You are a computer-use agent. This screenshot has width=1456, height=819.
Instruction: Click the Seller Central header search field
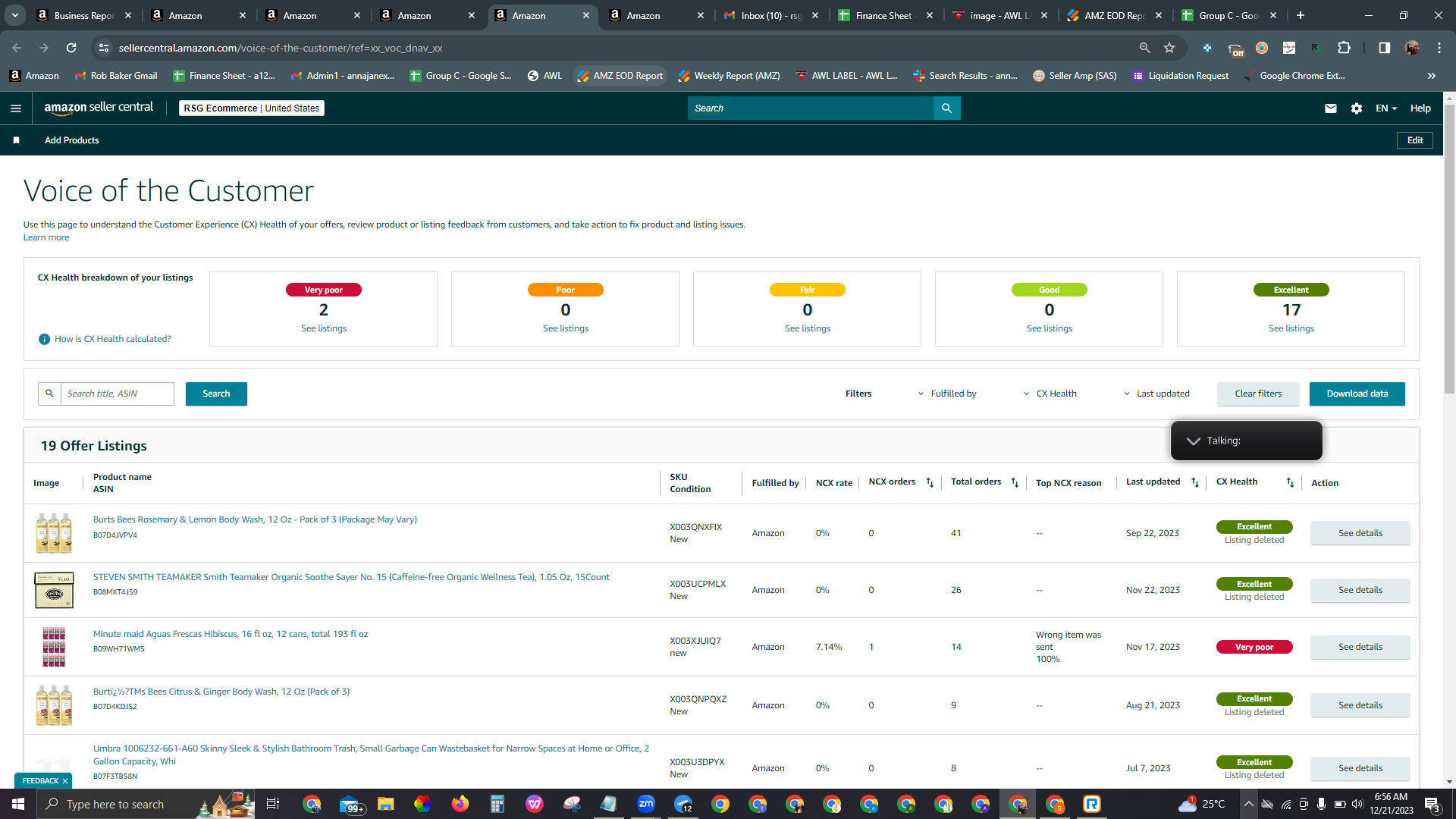pos(811,108)
